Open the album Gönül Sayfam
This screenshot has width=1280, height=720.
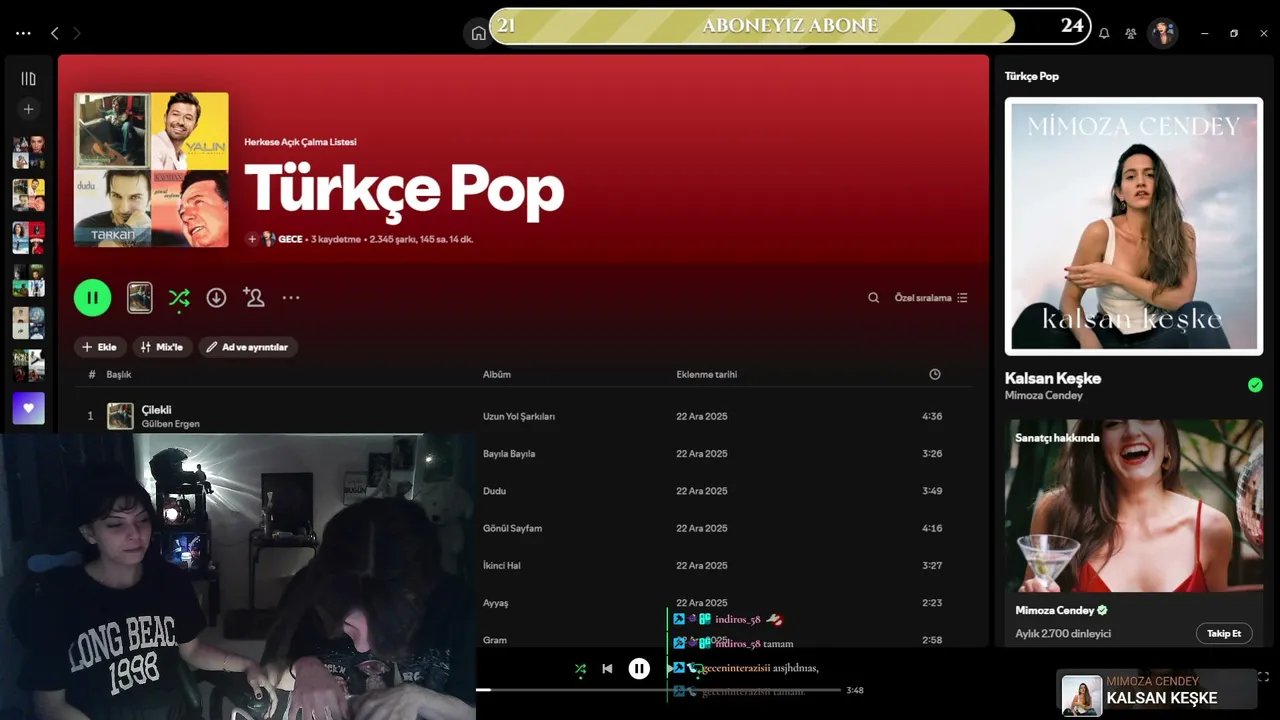(x=512, y=528)
